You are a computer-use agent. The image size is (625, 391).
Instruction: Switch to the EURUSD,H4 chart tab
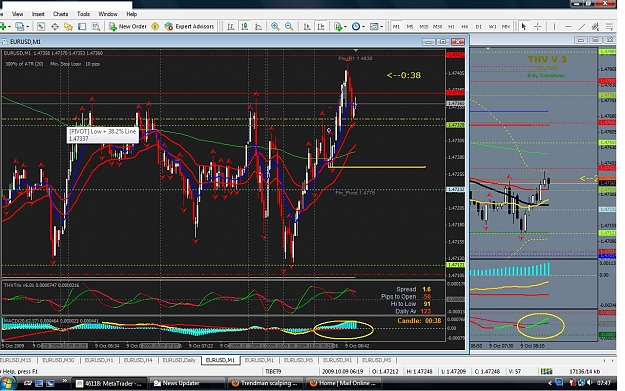(x=138, y=360)
